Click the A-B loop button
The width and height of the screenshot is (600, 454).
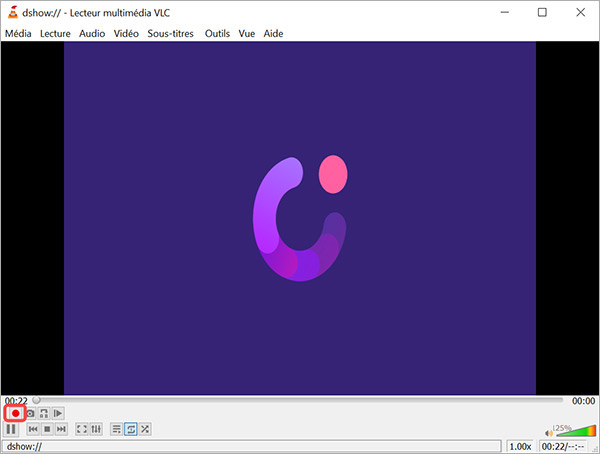tap(44, 413)
